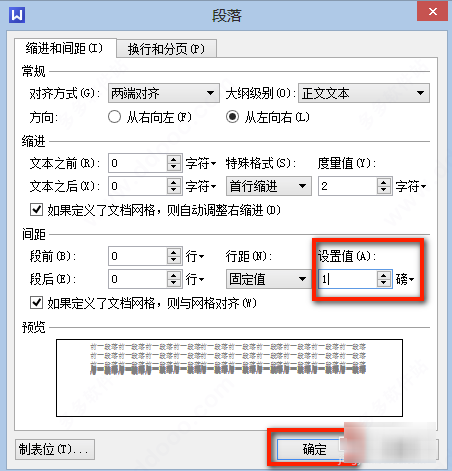Open the 对齐方式 dropdown showing 两端对齐
This screenshot has height=471, width=452.
(x=164, y=93)
